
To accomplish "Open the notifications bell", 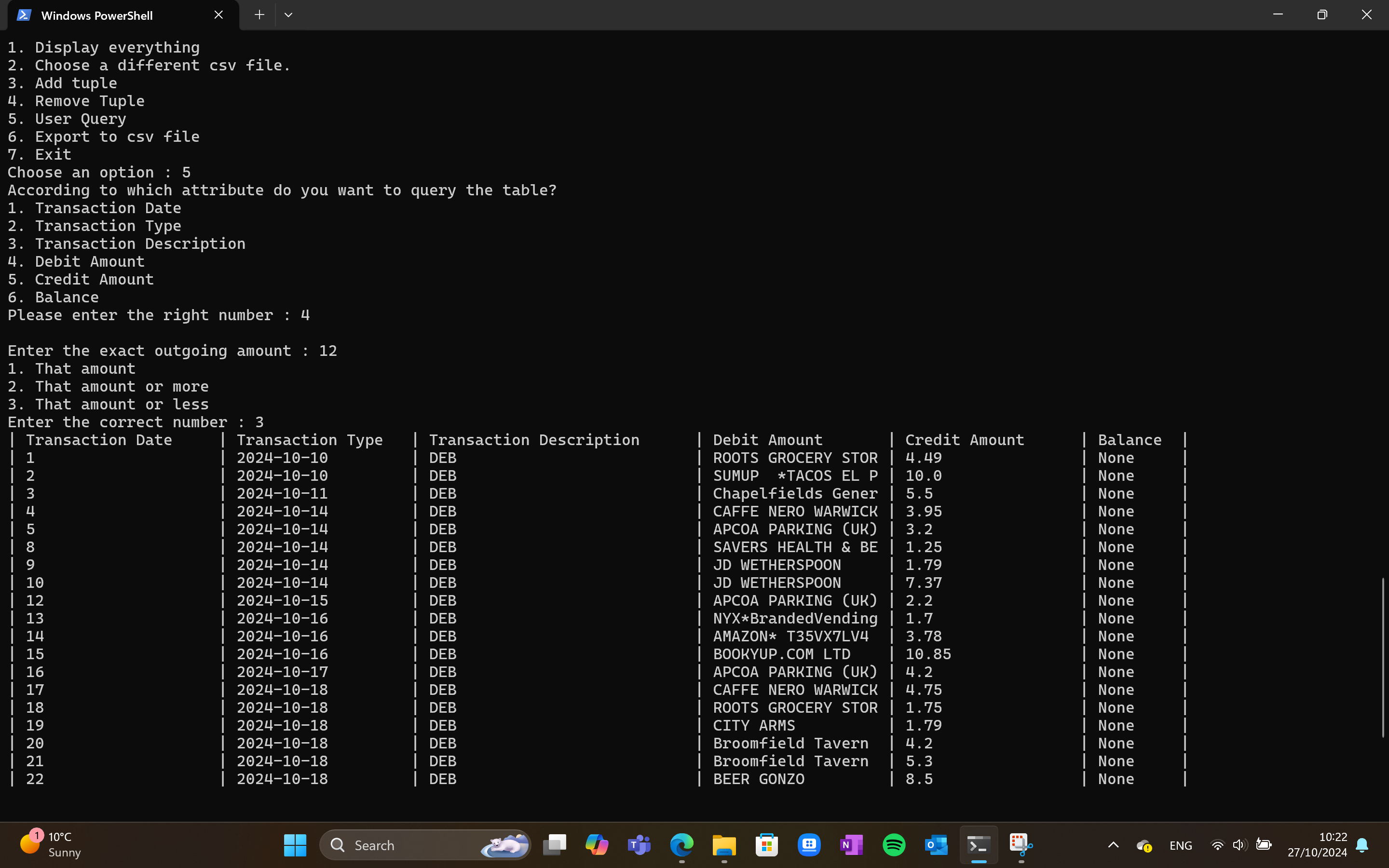I will pyautogui.click(x=1362, y=845).
